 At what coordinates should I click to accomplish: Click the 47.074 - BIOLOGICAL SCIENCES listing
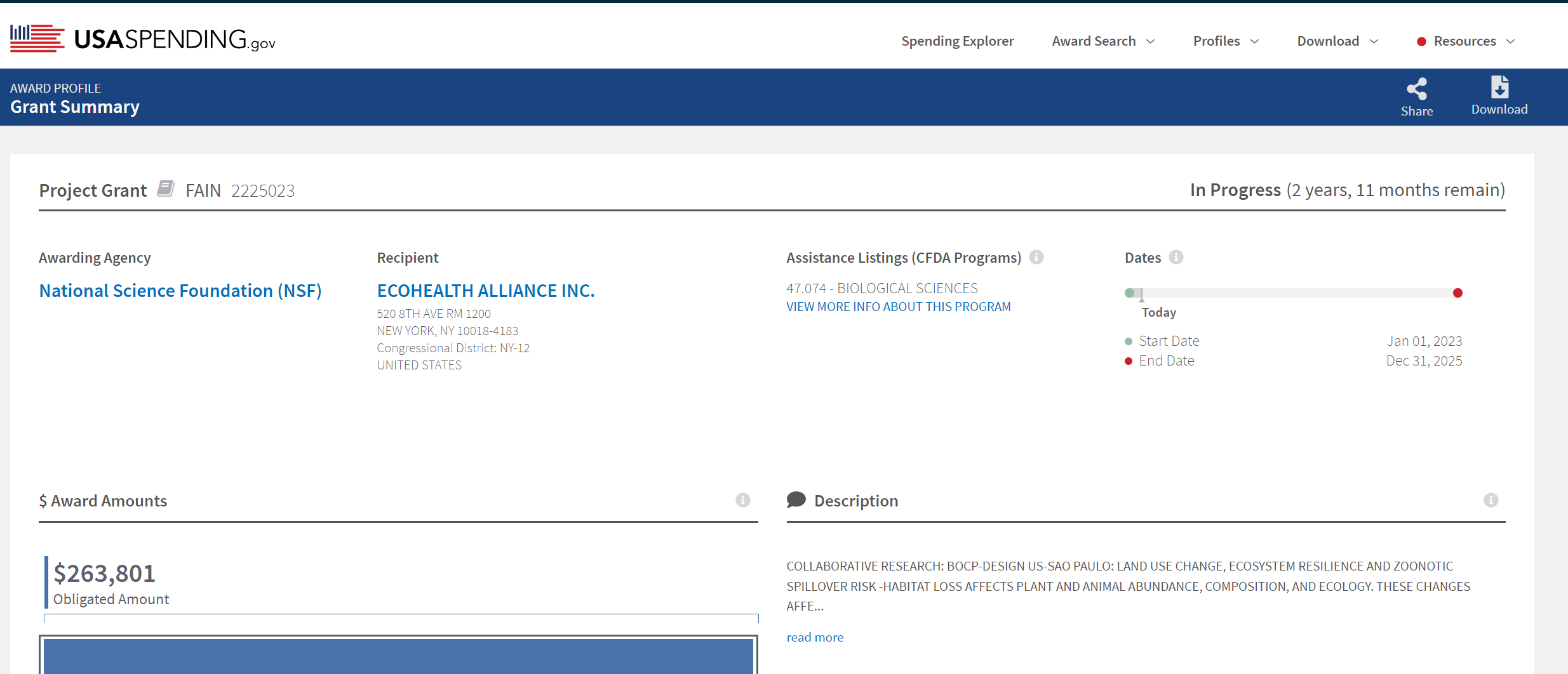(882, 288)
